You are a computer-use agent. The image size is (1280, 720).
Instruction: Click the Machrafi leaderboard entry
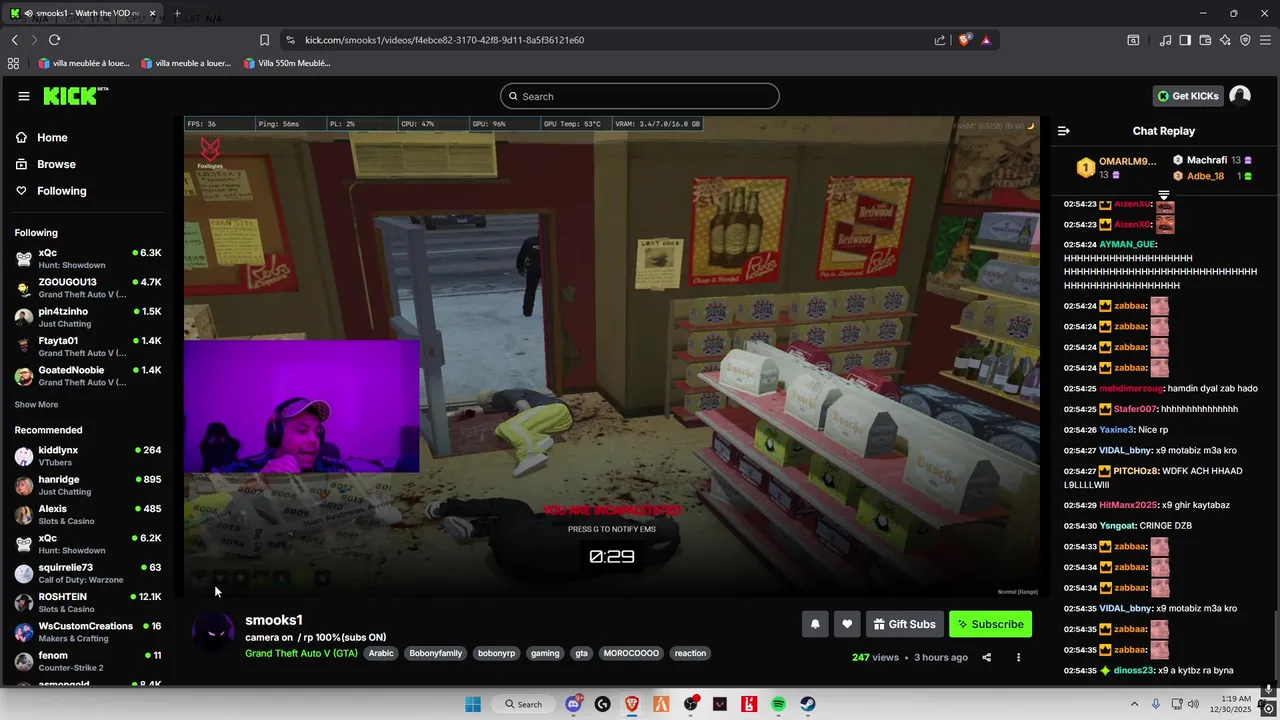click(x=1212, y=160)
